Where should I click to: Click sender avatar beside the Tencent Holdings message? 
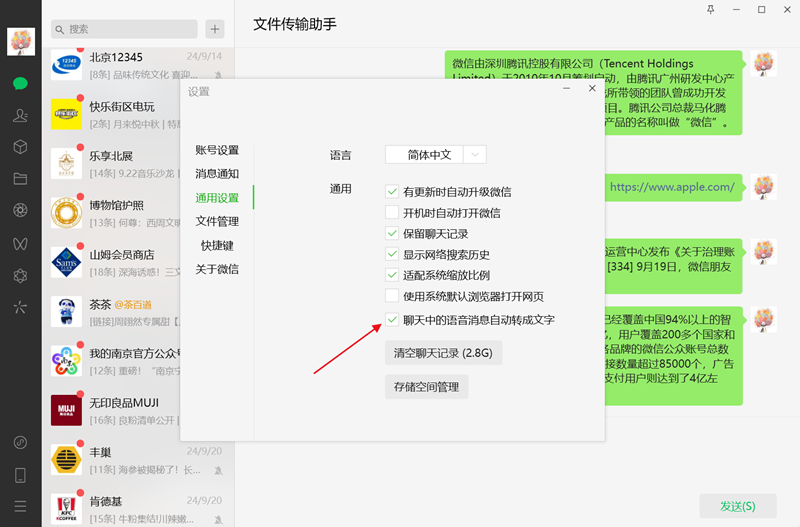[x=764, y=64]
